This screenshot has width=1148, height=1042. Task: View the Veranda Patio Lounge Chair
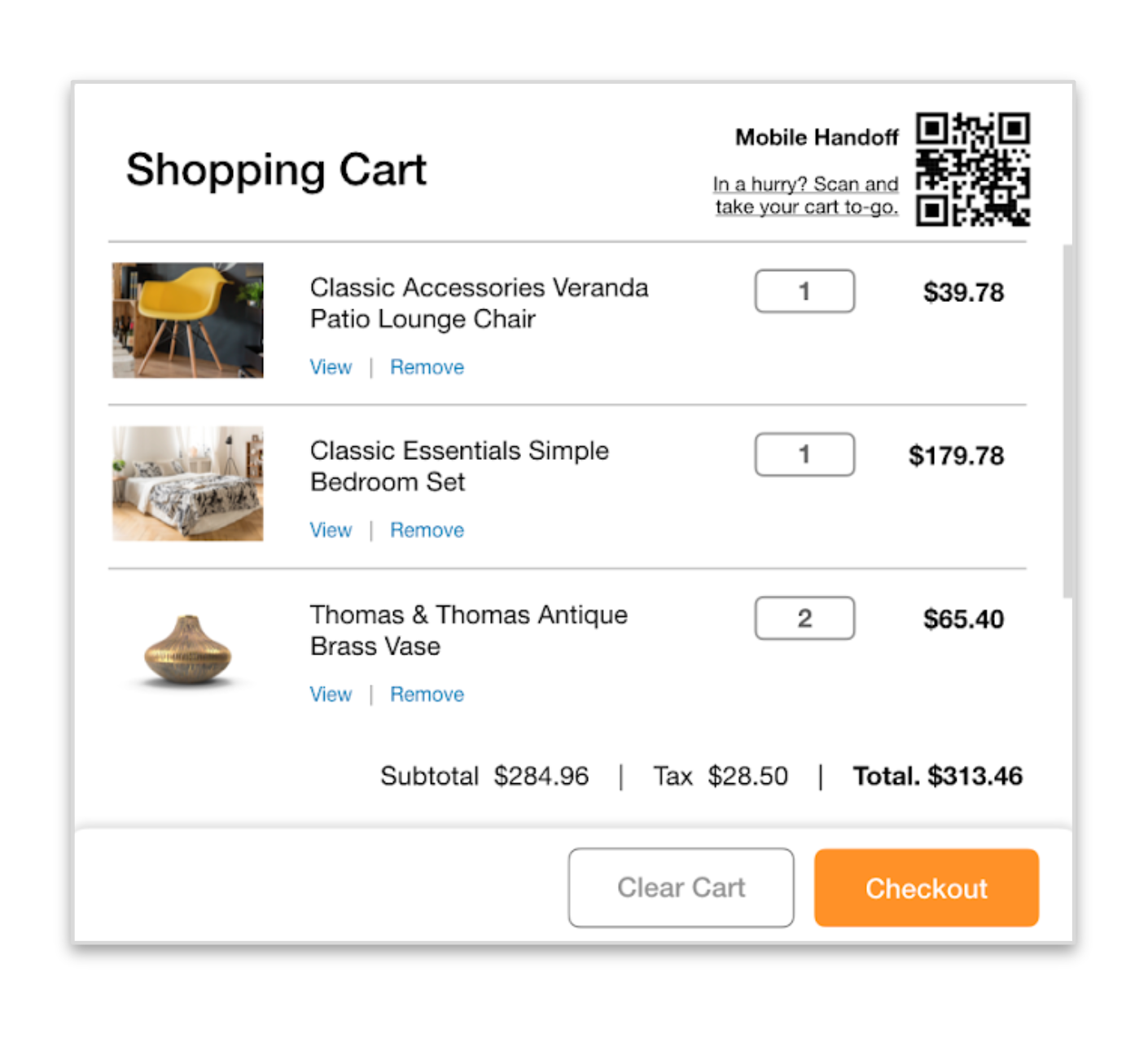pos(331,367)
